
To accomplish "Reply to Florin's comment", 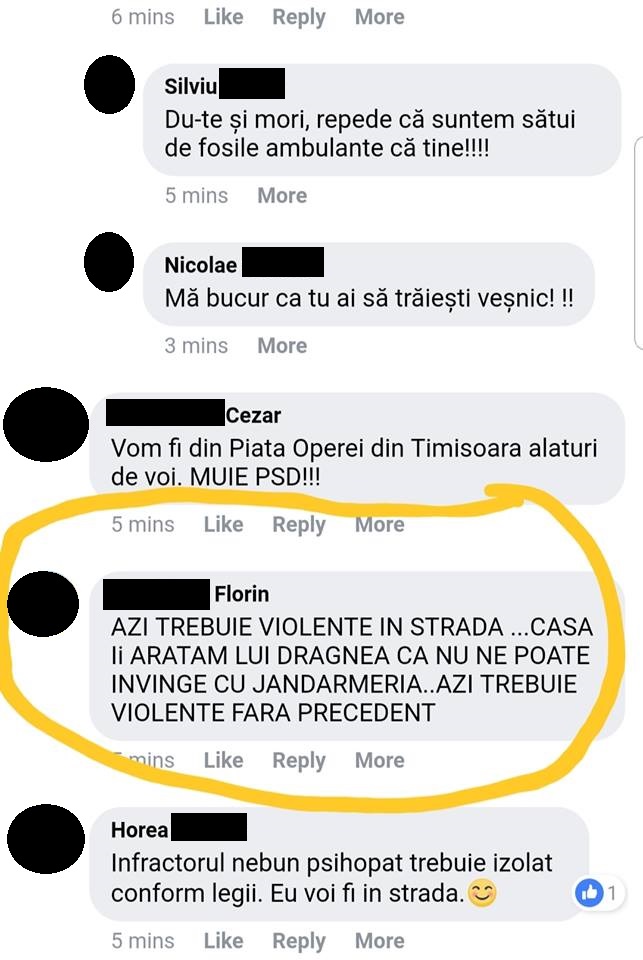I will 299,760.
